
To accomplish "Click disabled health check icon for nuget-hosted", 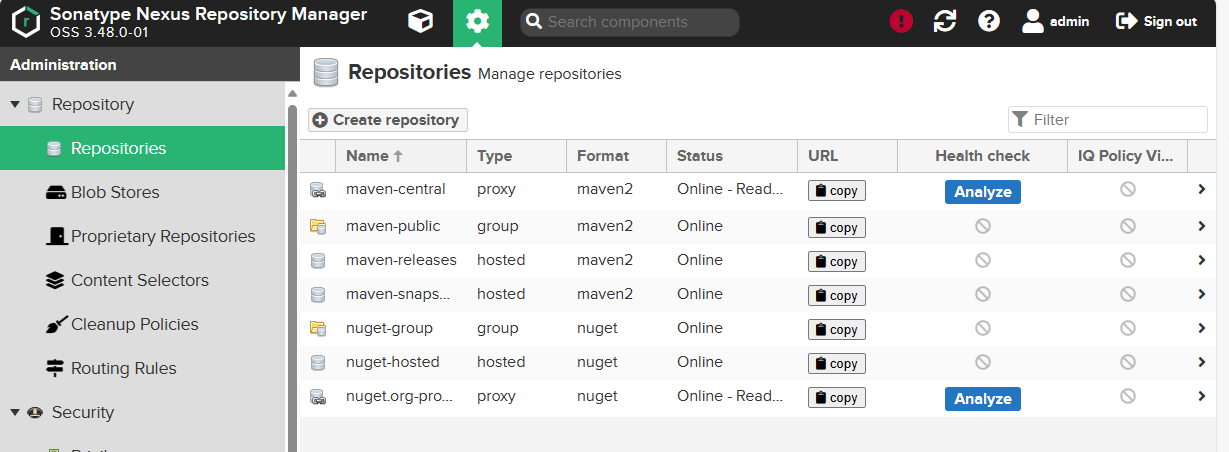I will (983, 363).
